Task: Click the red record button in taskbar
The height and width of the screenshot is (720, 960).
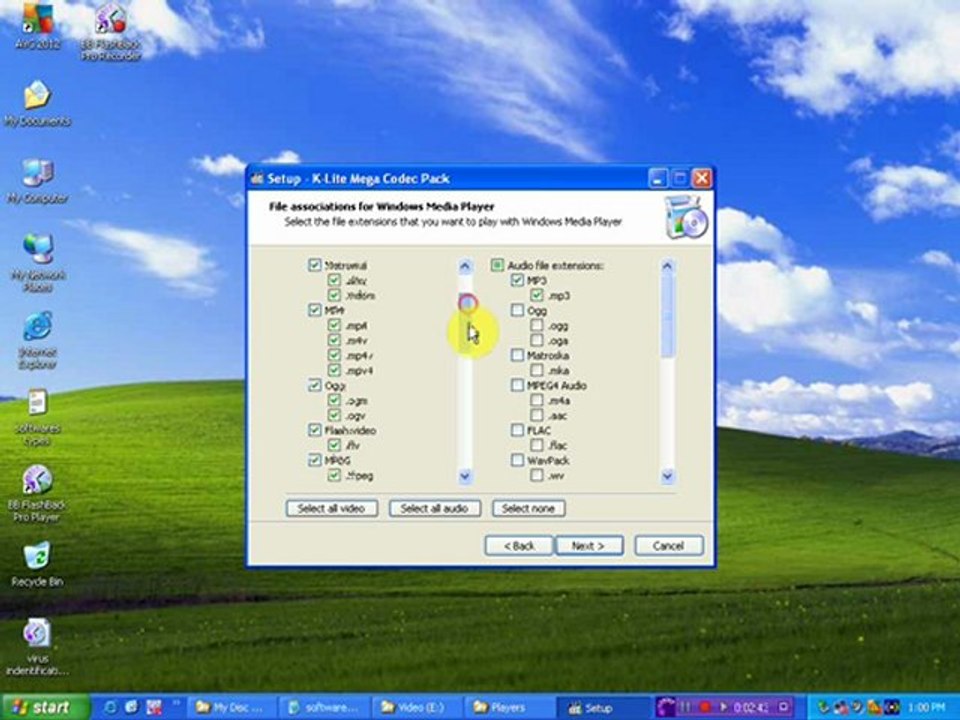Action: pos(705,707)
